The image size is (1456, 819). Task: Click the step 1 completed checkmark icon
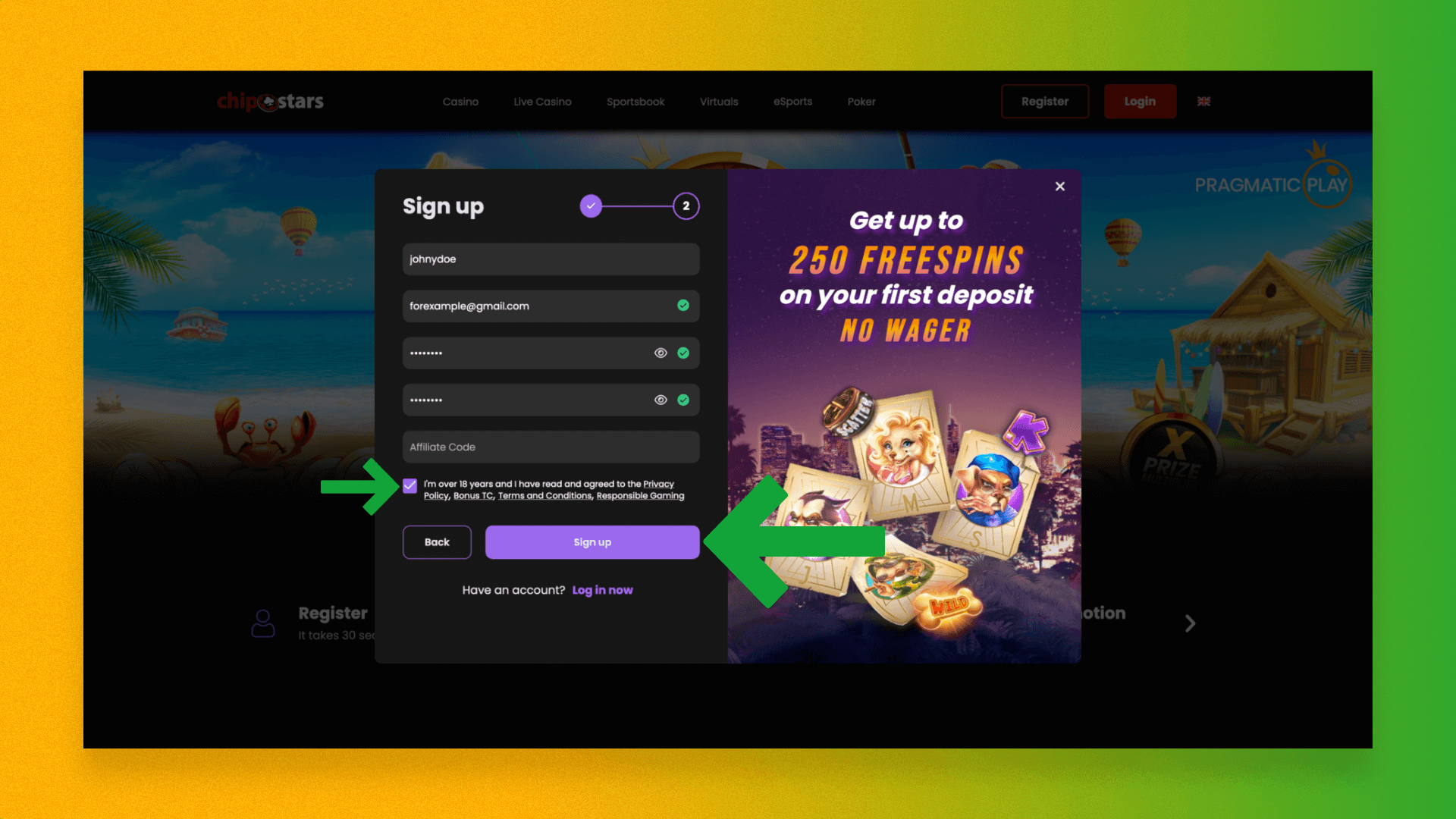[x=591, y=206]
